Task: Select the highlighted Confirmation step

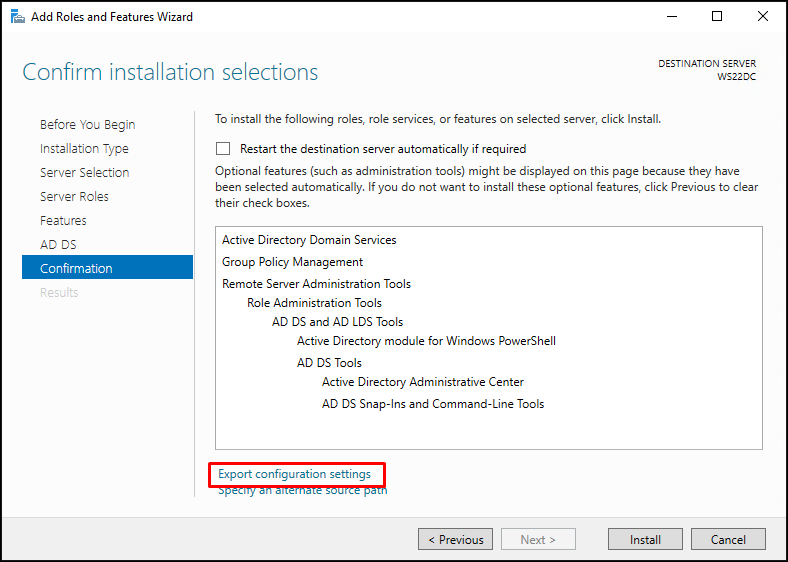Action: tap(108, 267)
